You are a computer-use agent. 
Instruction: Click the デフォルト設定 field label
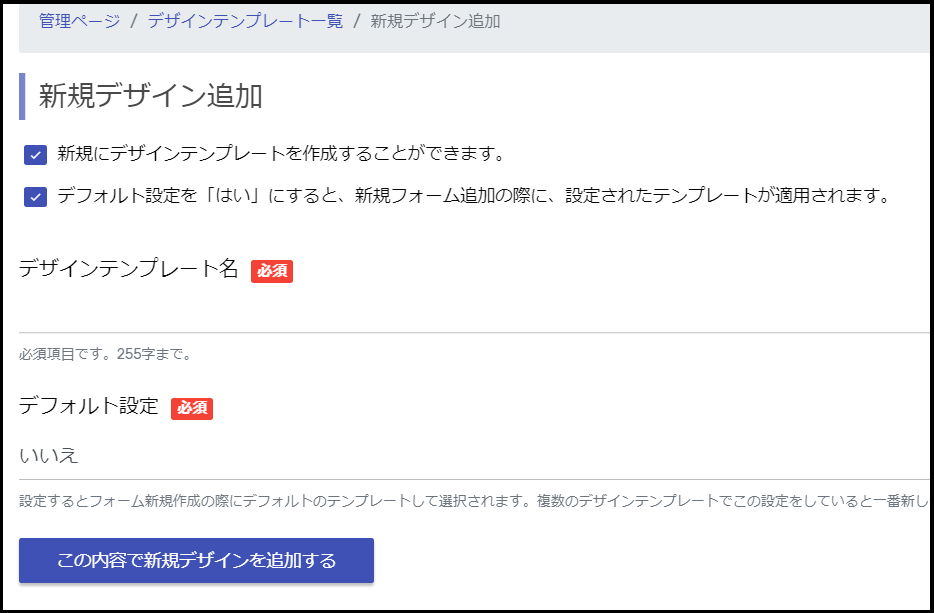point(89,406)
